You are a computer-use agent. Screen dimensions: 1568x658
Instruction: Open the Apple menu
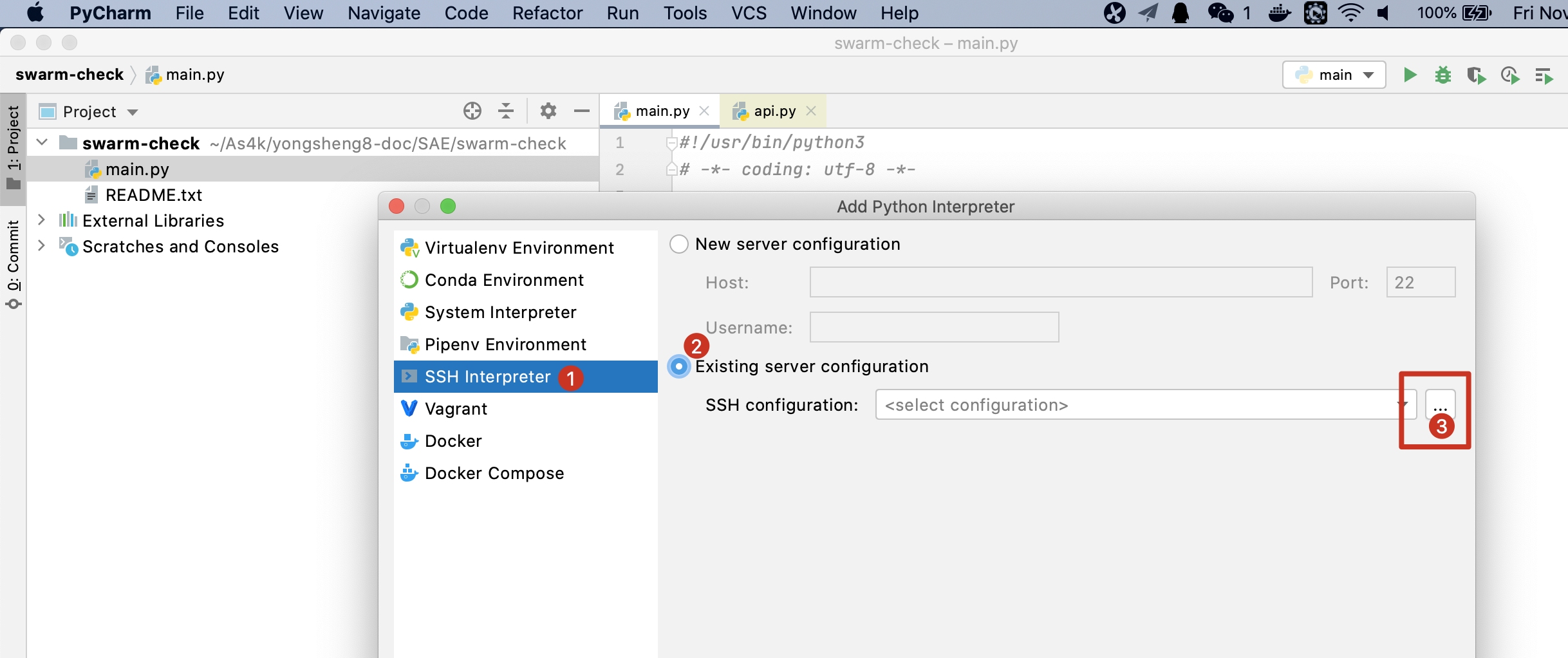(x=35, y=13)
